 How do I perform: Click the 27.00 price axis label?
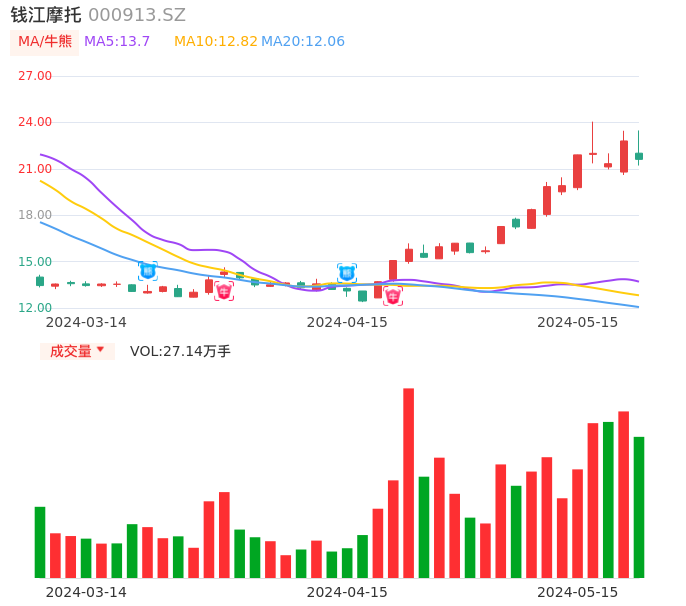click(35, 76)
